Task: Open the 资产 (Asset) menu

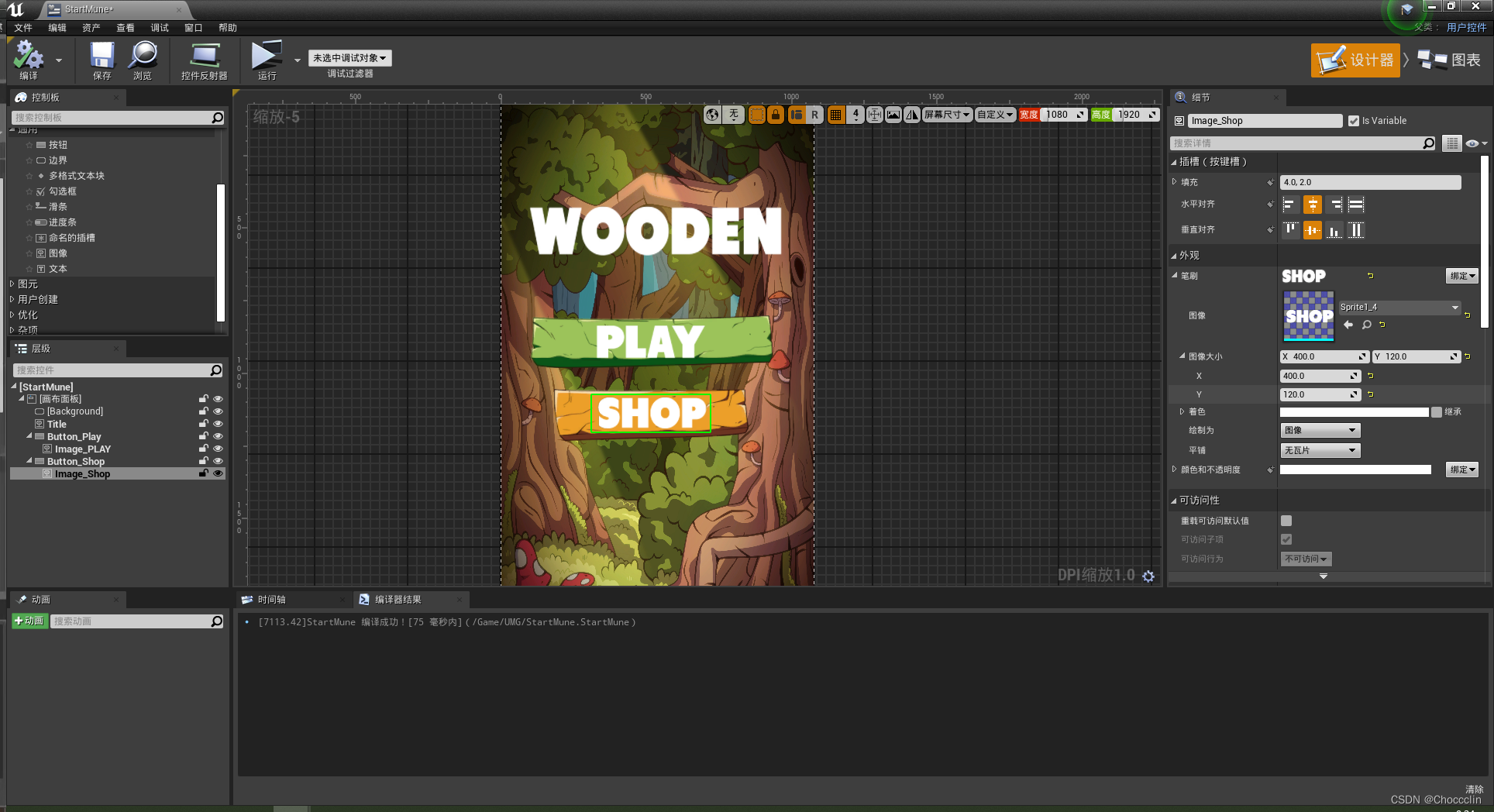Action: (91, 28)
